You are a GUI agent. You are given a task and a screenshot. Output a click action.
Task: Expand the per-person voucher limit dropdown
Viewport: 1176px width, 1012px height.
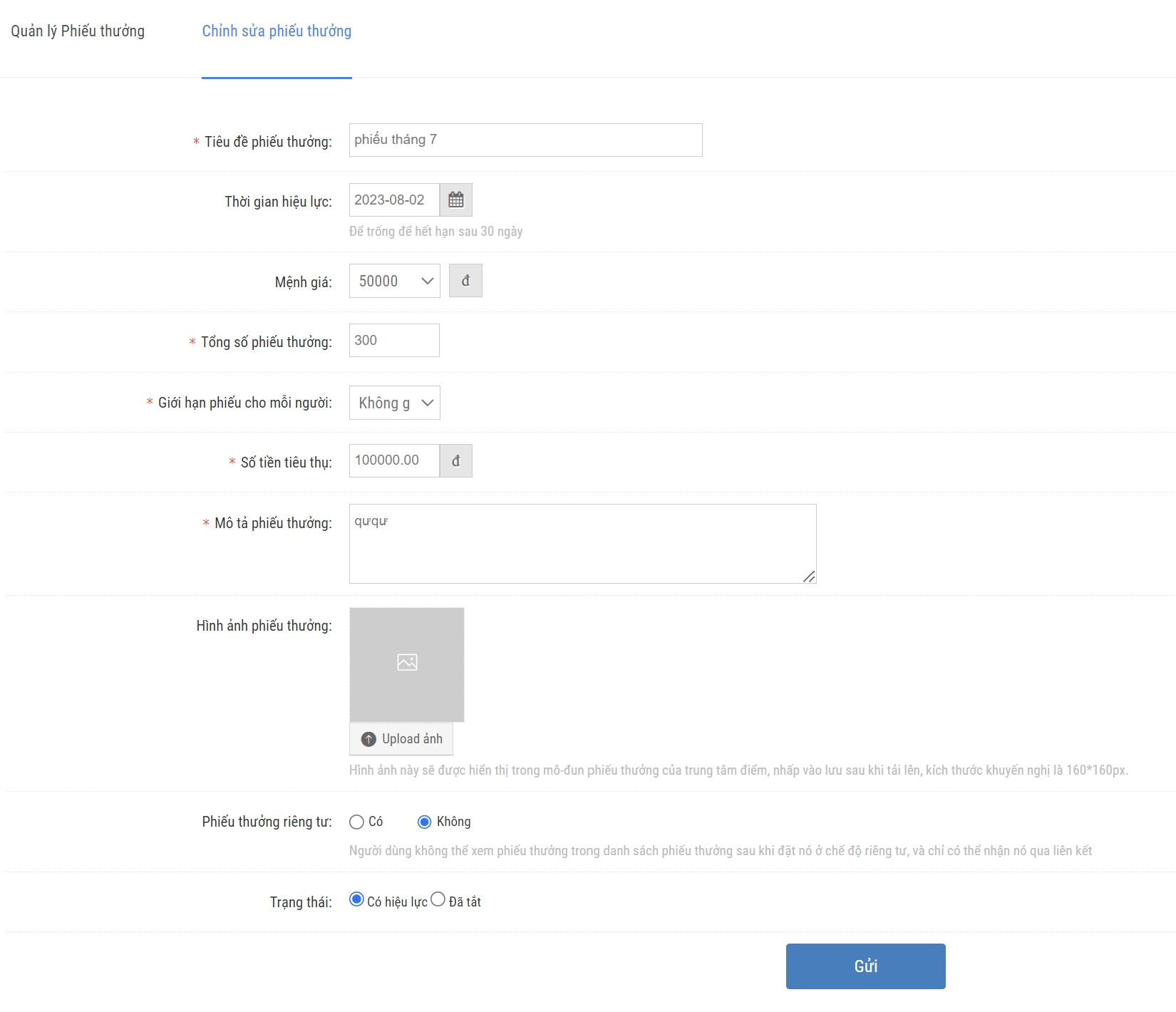(x=394, y=403)
